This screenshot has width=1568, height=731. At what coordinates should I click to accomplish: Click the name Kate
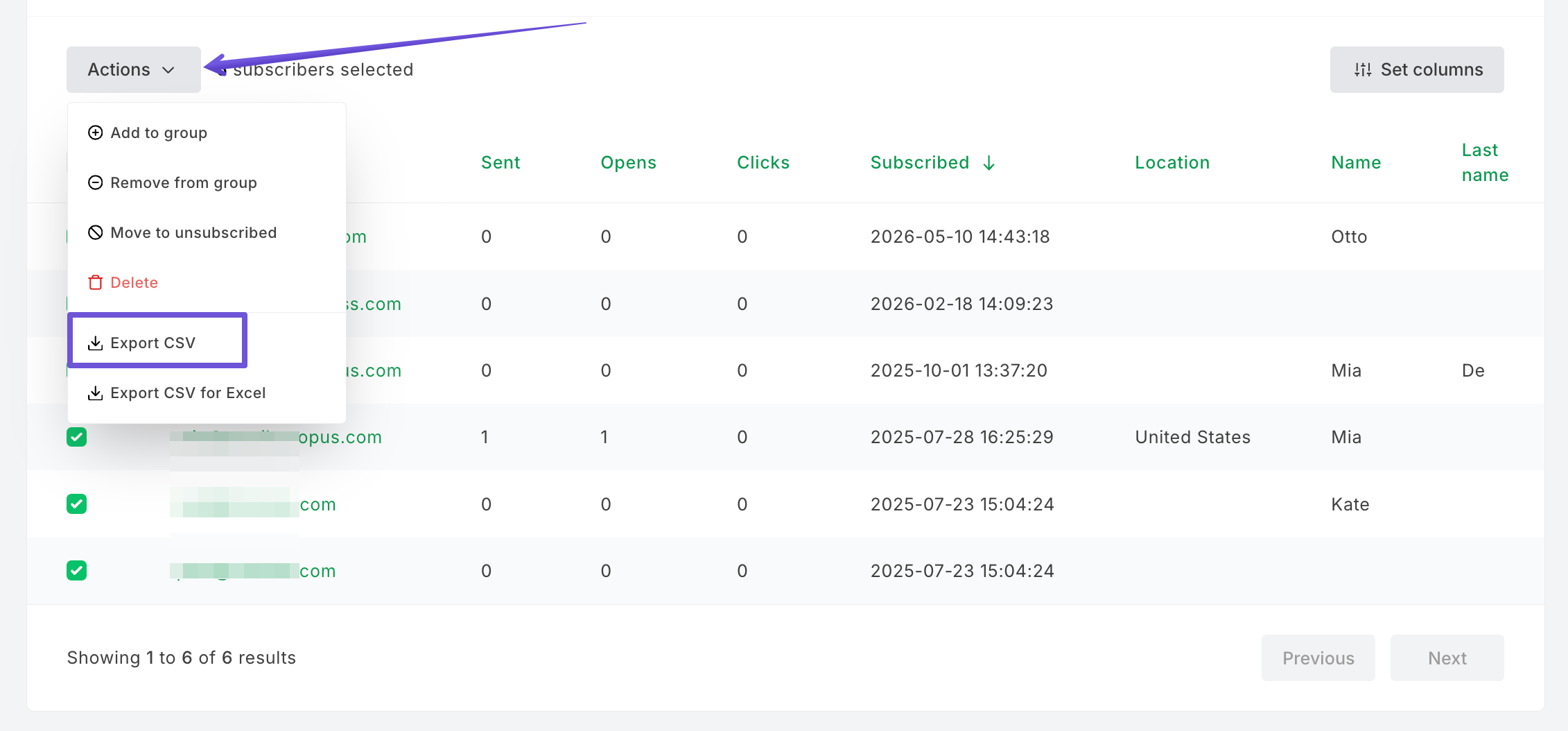coord(1350,504)
